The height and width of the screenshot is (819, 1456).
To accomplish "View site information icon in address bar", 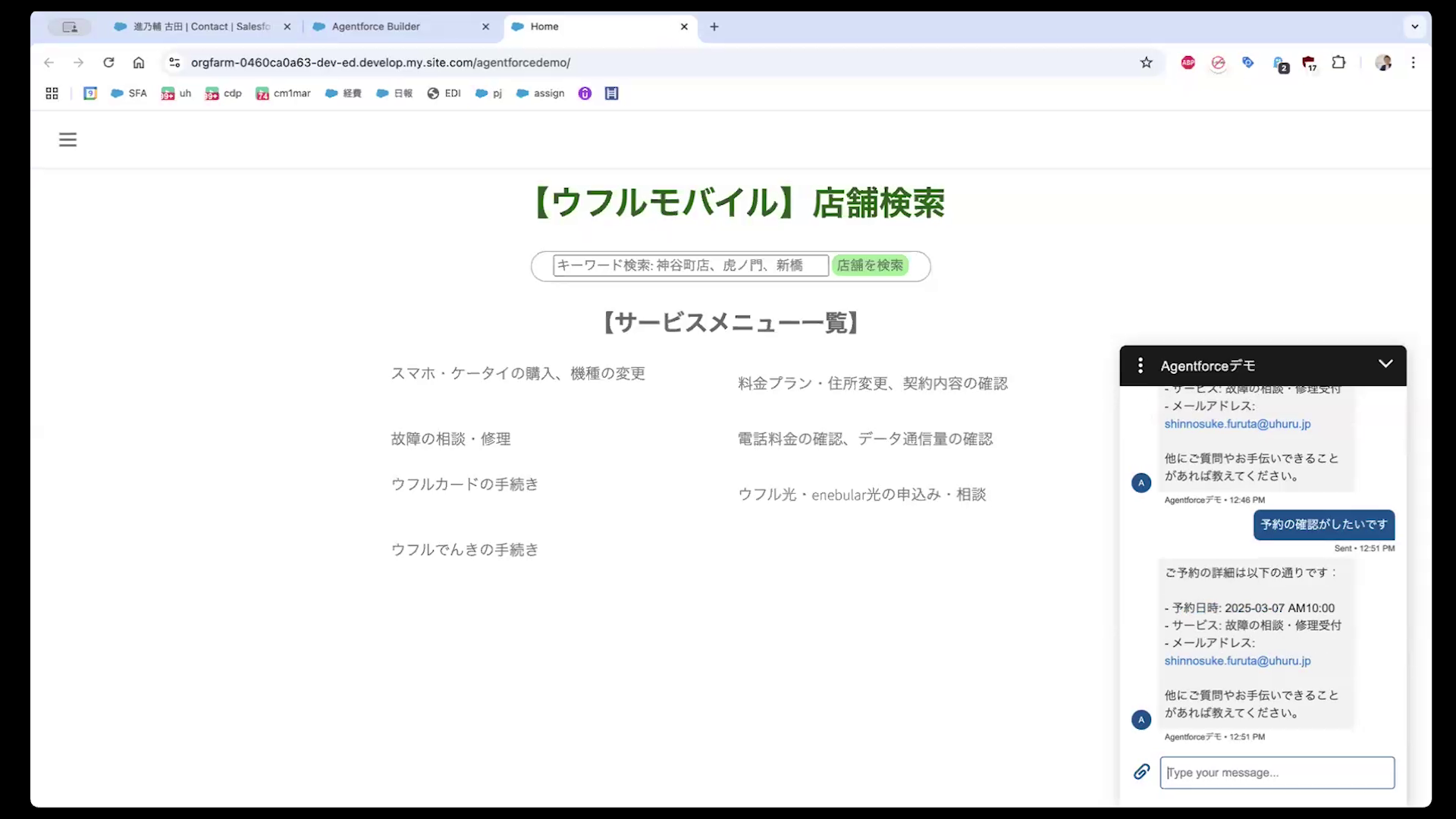I will tap(174, 63).
